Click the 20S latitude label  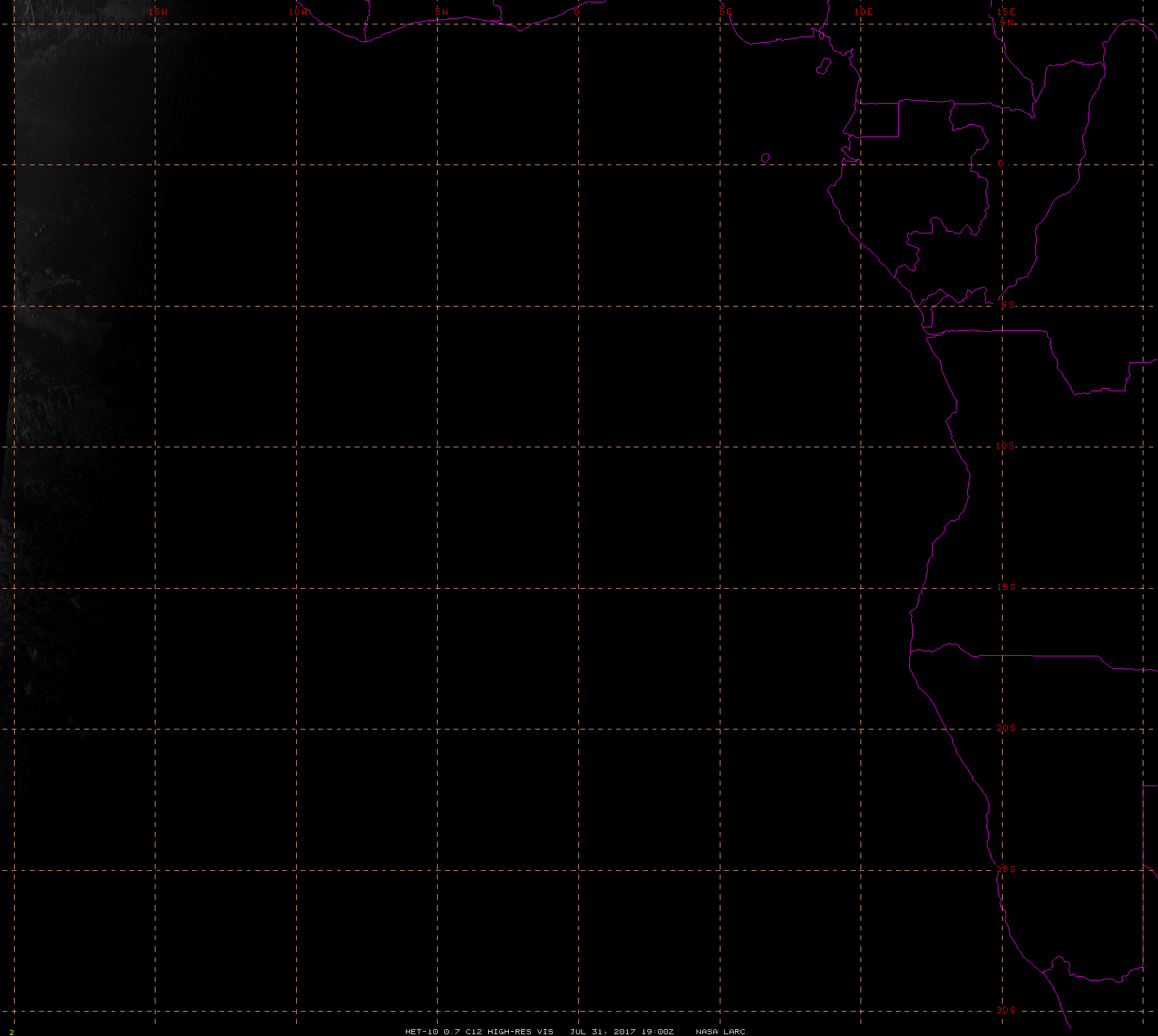[1006, 728]
